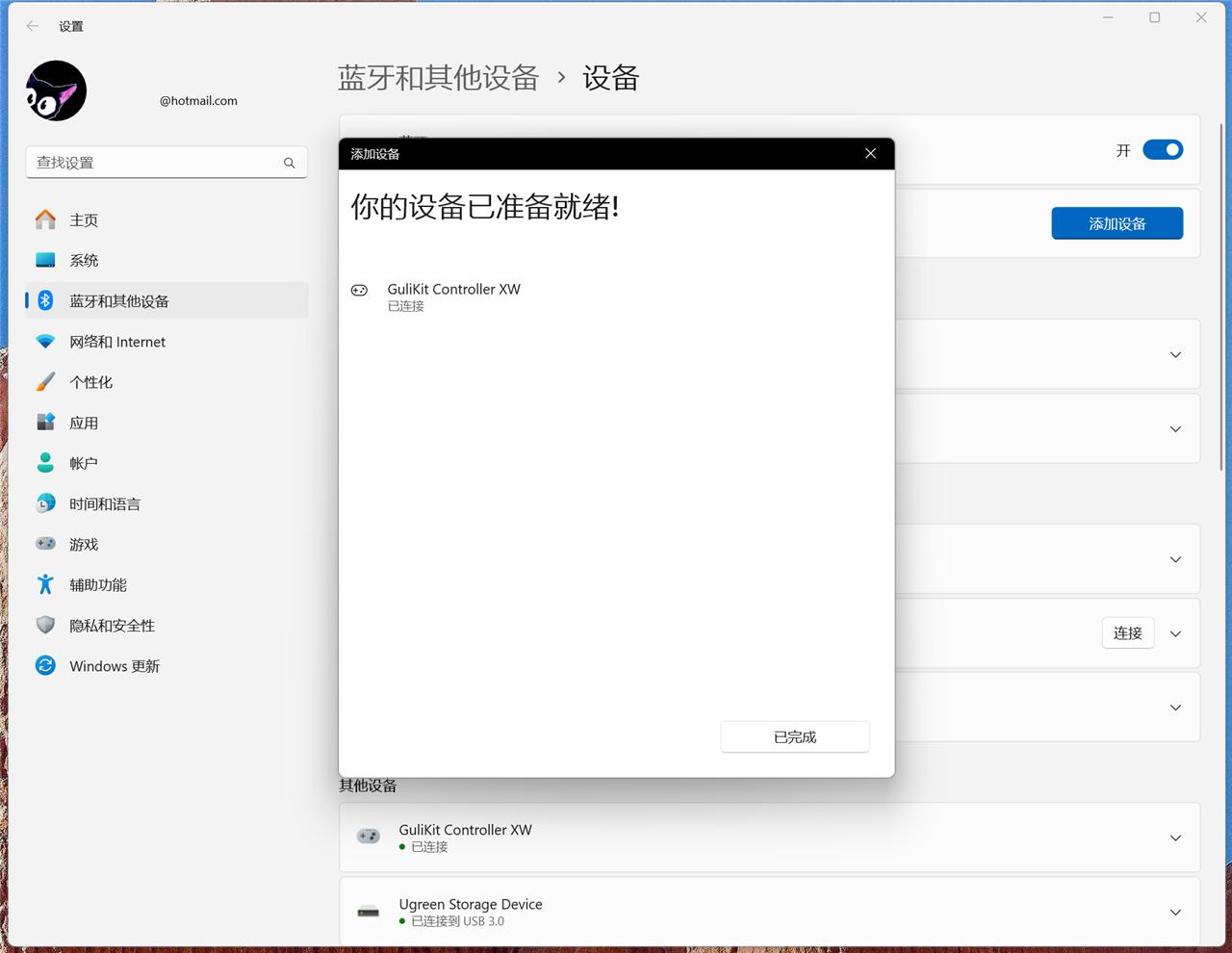The width and height of the screenshot is (1232, 953).
Task: Turn off the Bluetooth toggle switch
Action: (1163, 150)
